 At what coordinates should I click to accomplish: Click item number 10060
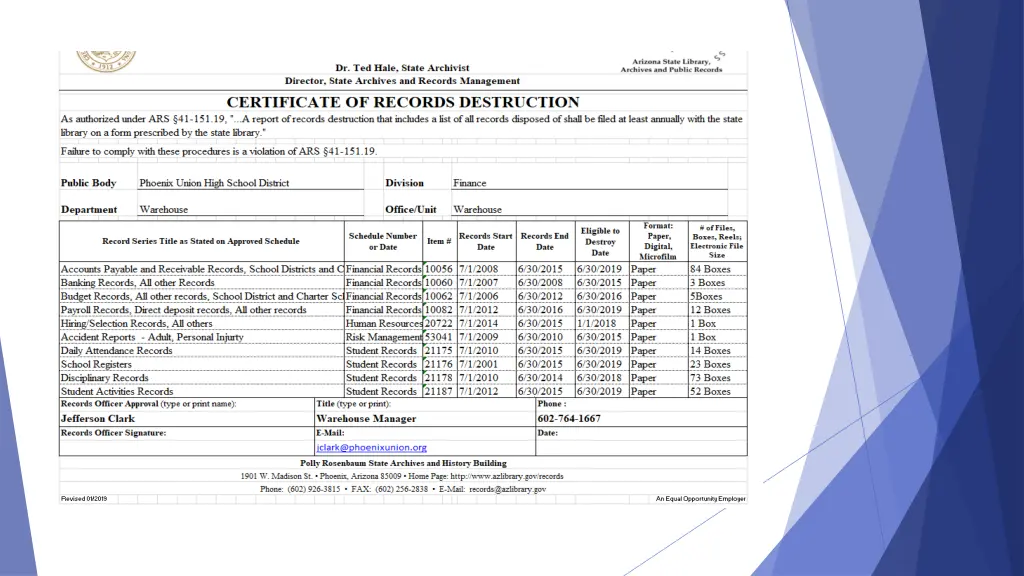438,283
